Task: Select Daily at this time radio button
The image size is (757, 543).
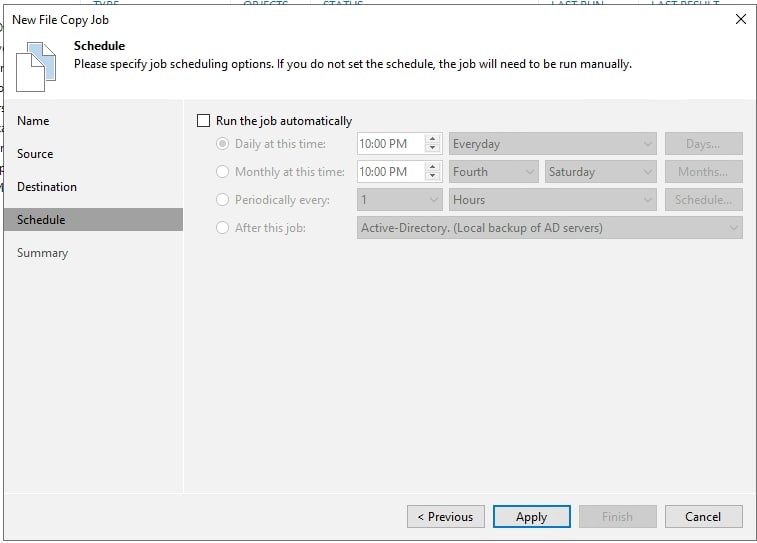Action: (222, 144)
